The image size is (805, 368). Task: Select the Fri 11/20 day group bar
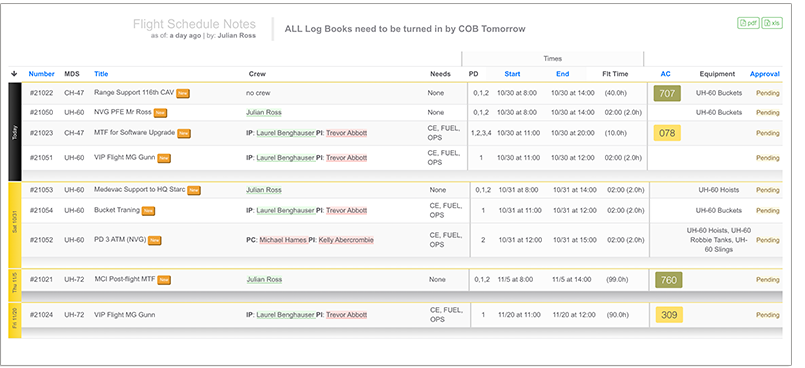[x=15, y=320]
